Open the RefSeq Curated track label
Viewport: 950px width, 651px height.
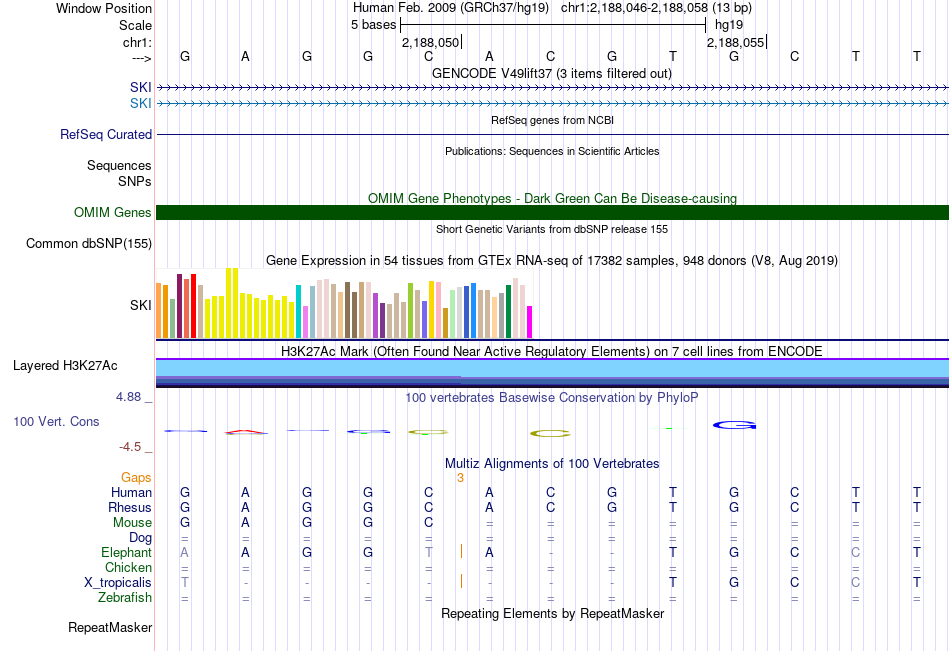(106, 135)
